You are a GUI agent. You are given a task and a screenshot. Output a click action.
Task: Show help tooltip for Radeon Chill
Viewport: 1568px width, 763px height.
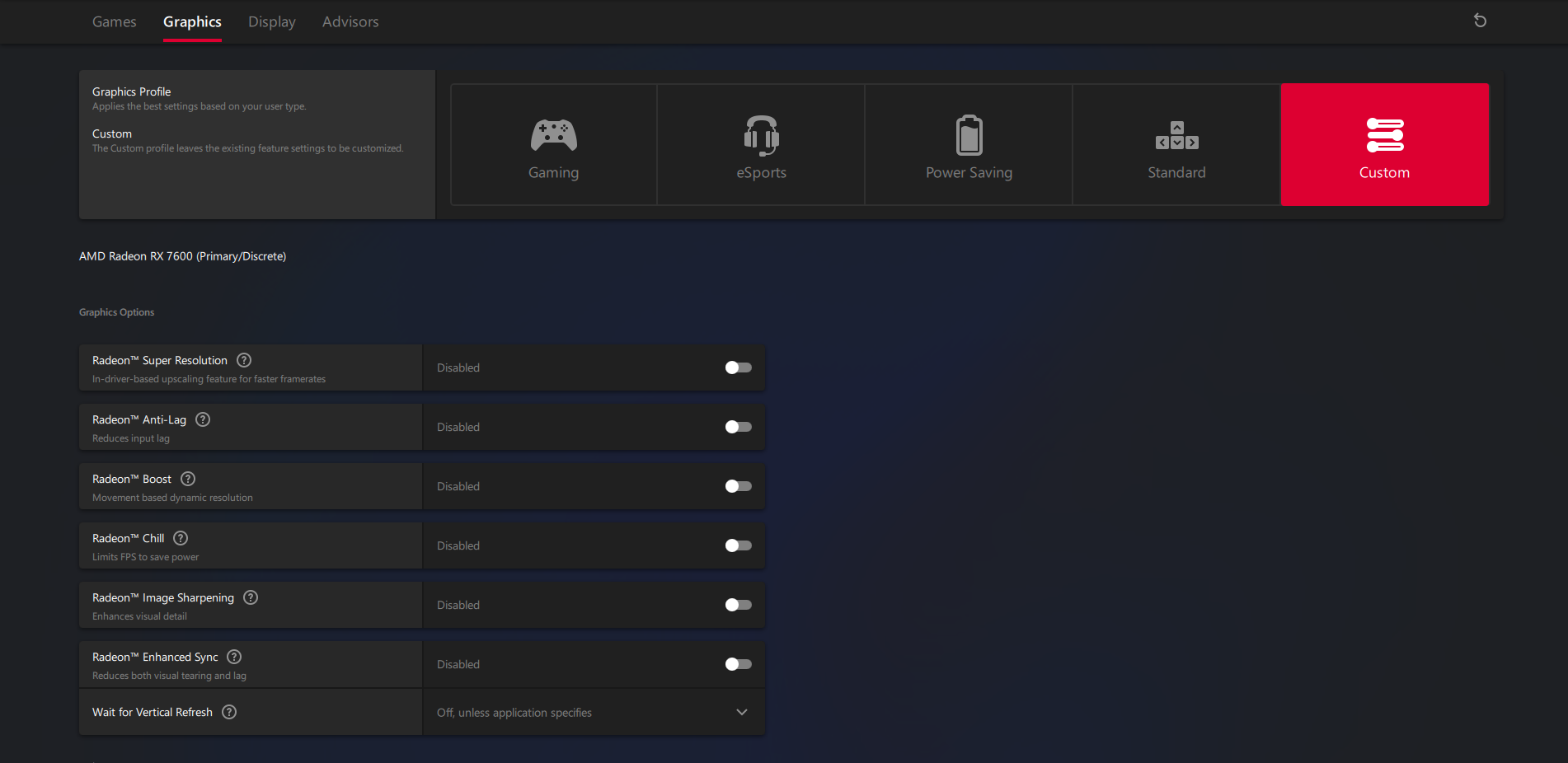coord(181,538)
